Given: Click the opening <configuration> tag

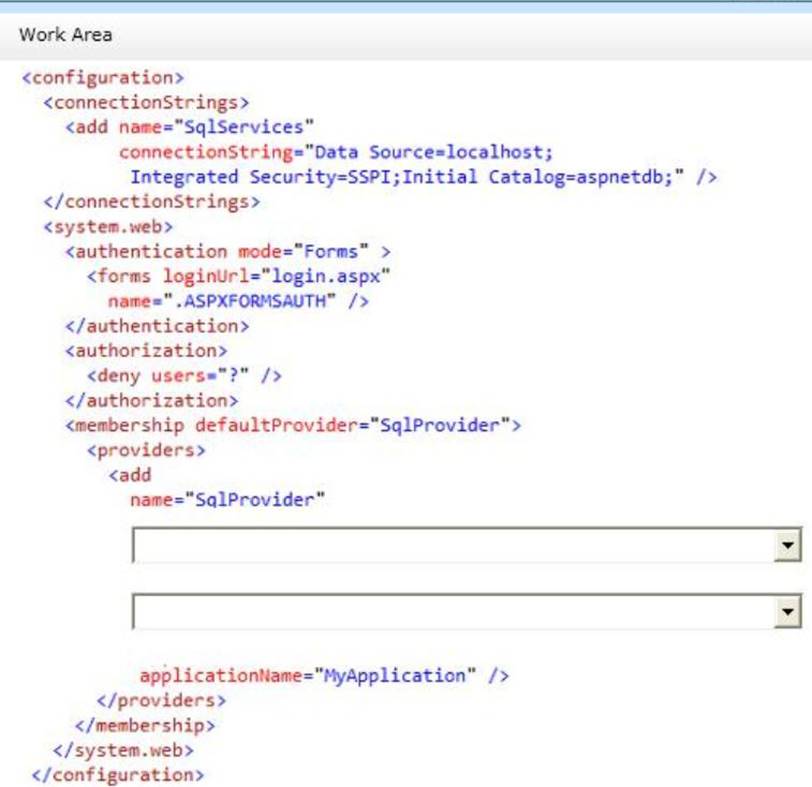Looking at the screenshot, I should pos(103,77).
